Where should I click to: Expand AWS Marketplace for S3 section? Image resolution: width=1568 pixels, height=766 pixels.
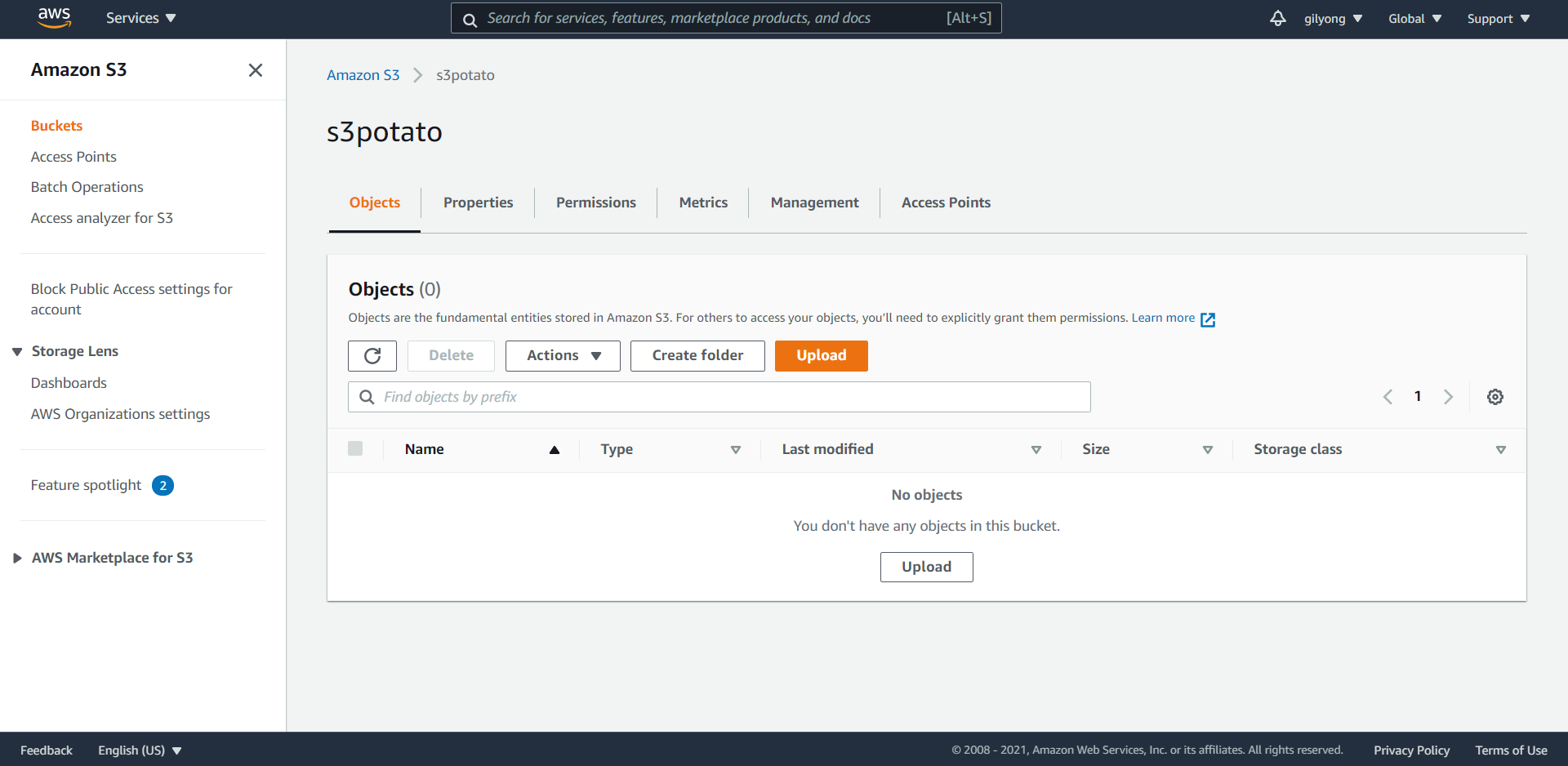pyautogui.click(x=17, y=559)
